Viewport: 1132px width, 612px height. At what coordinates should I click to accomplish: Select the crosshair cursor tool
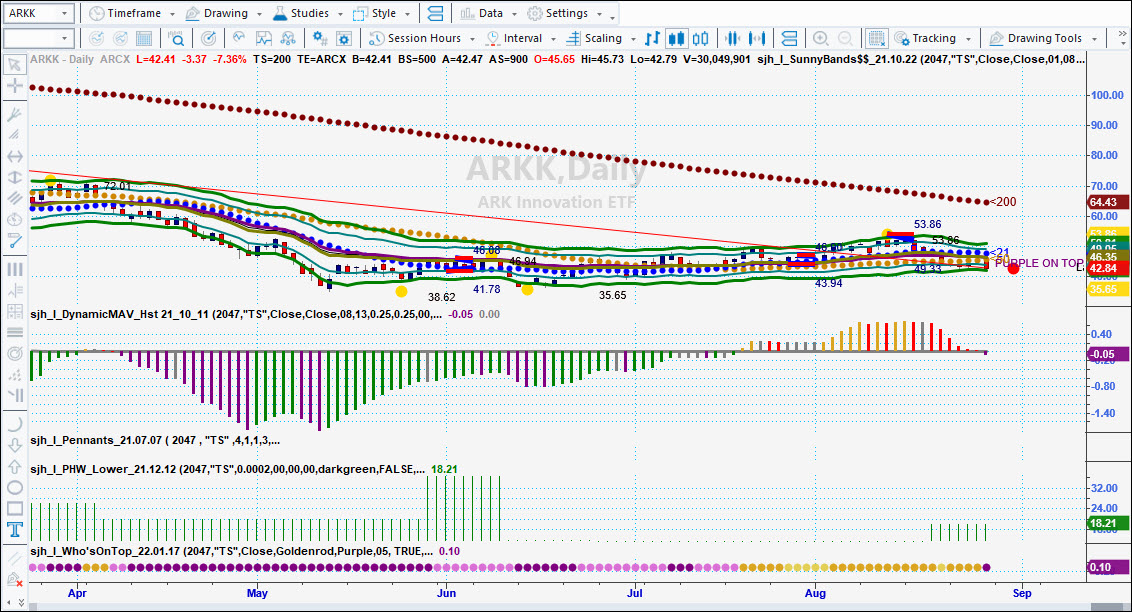point(14,87)
